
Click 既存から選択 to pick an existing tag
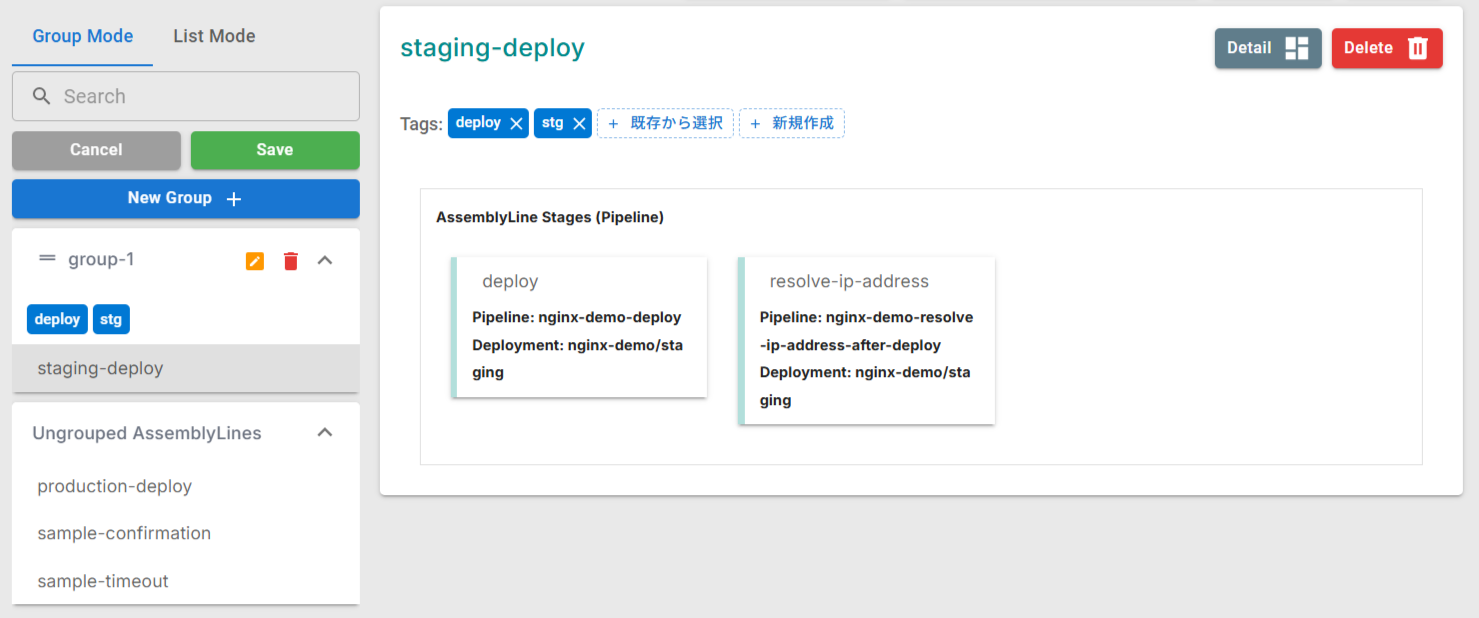click(665, 122)
